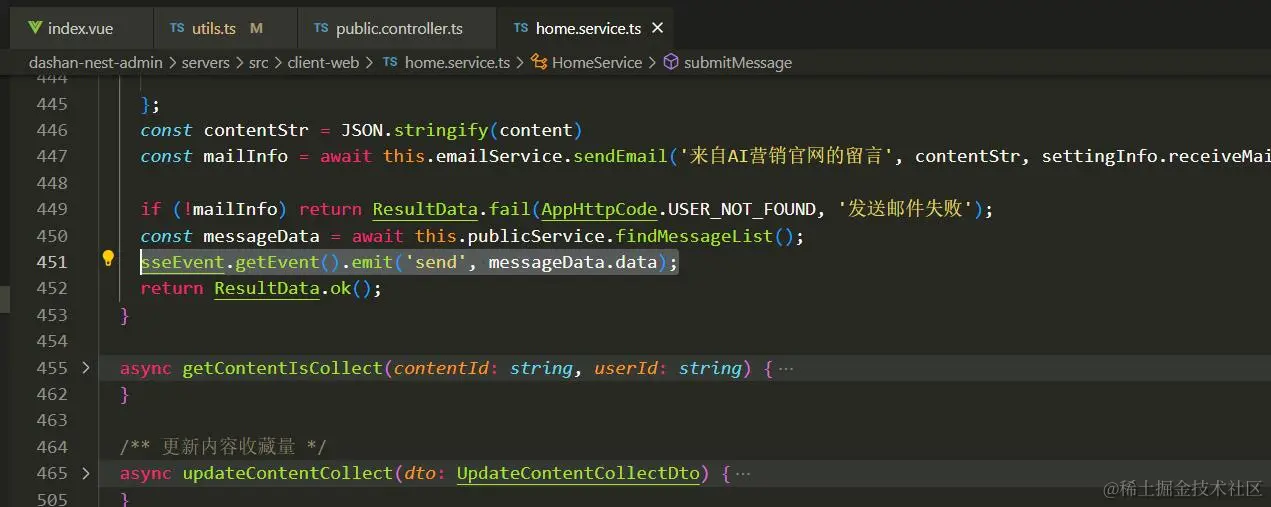Click the TS icon on utils.ts tab
The image size is (1271, 507).
pos(177,28)
